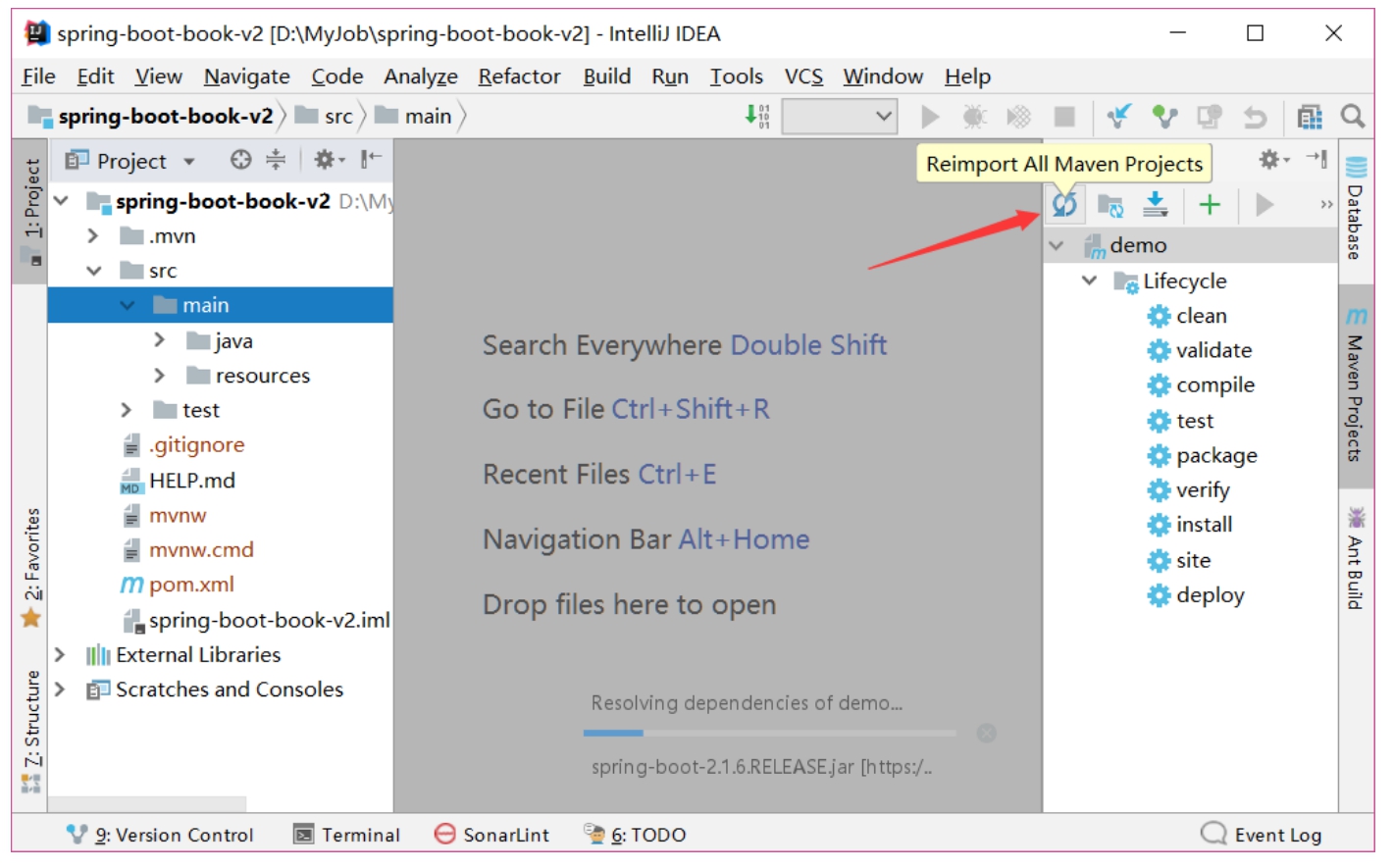Open the Ant Build side tab
This screenshot has height=868, width=1393.
pyautogui.click(x=1356, y=559)
